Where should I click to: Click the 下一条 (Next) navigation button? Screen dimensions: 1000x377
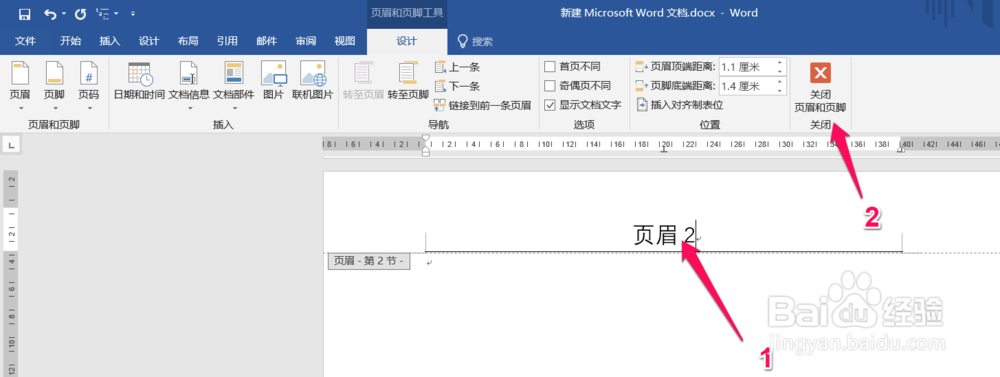457,86
